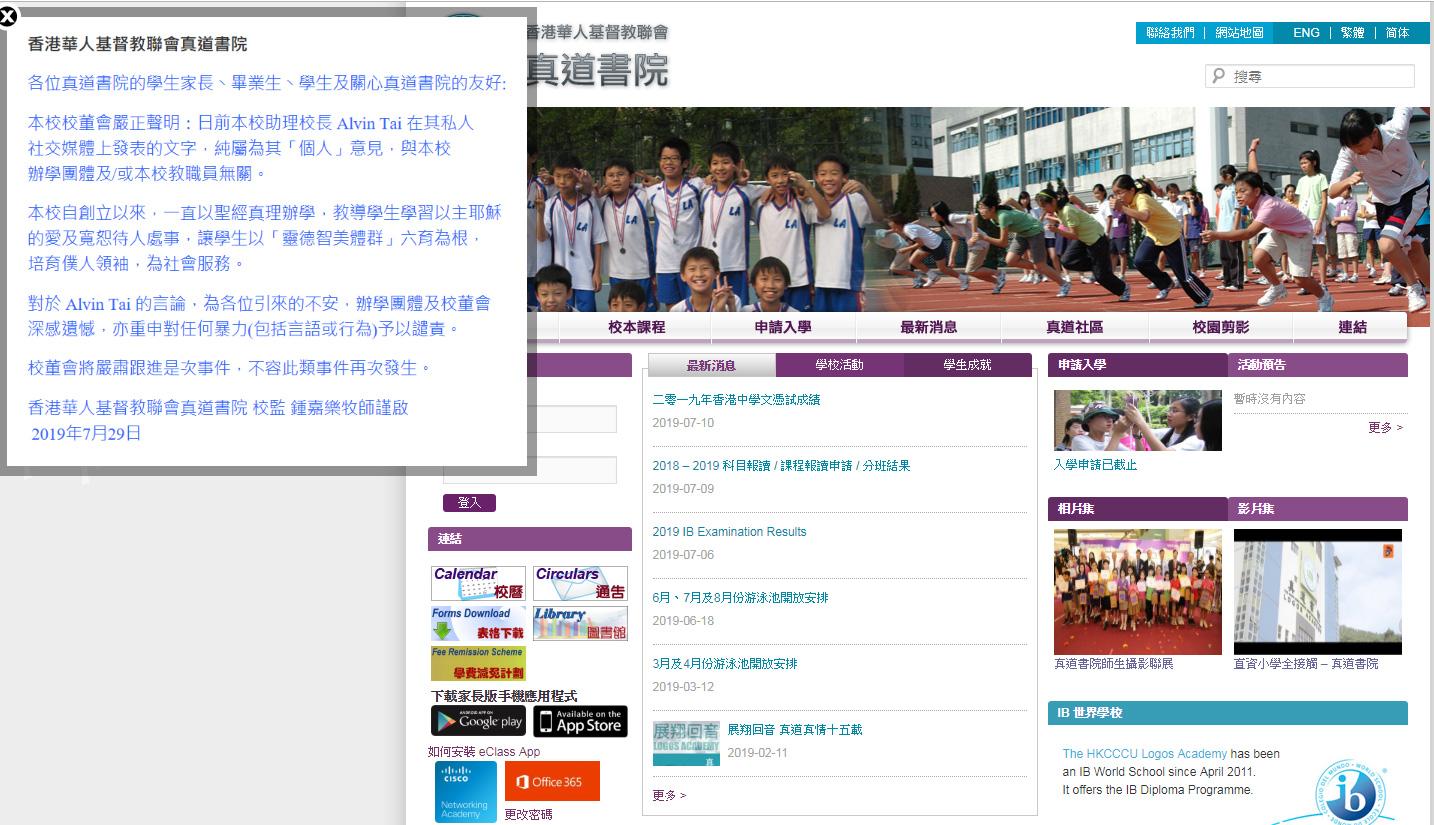This screenshot has height=825, width=1434.
Task: Expand more news with 更多 link below list
Action: pyautogui.click(x=669, y=795)
